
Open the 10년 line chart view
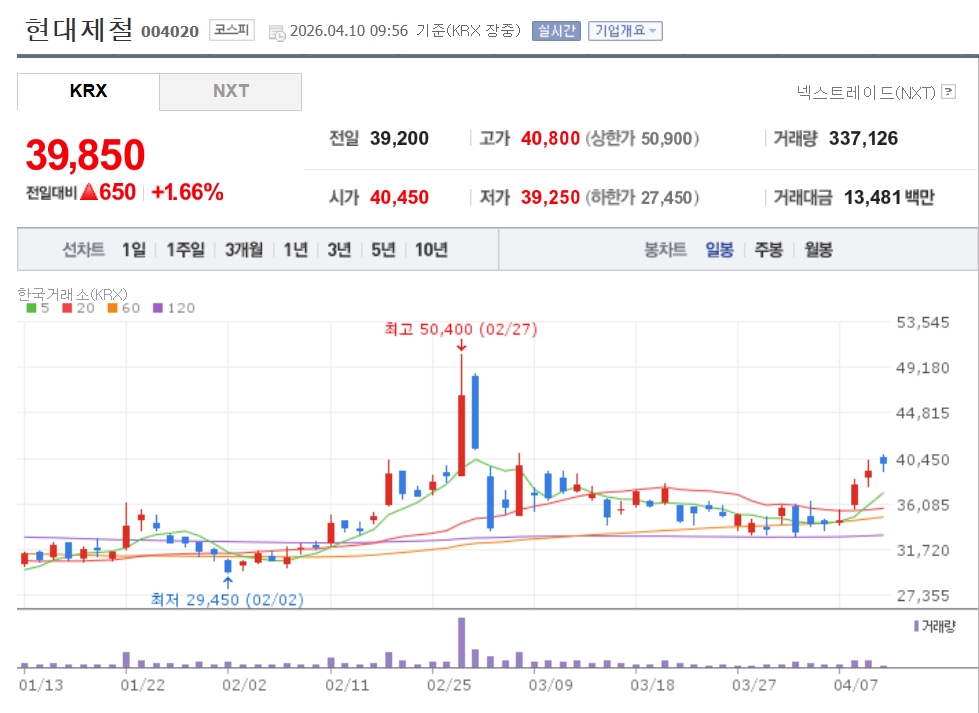(x=431, y=250)
